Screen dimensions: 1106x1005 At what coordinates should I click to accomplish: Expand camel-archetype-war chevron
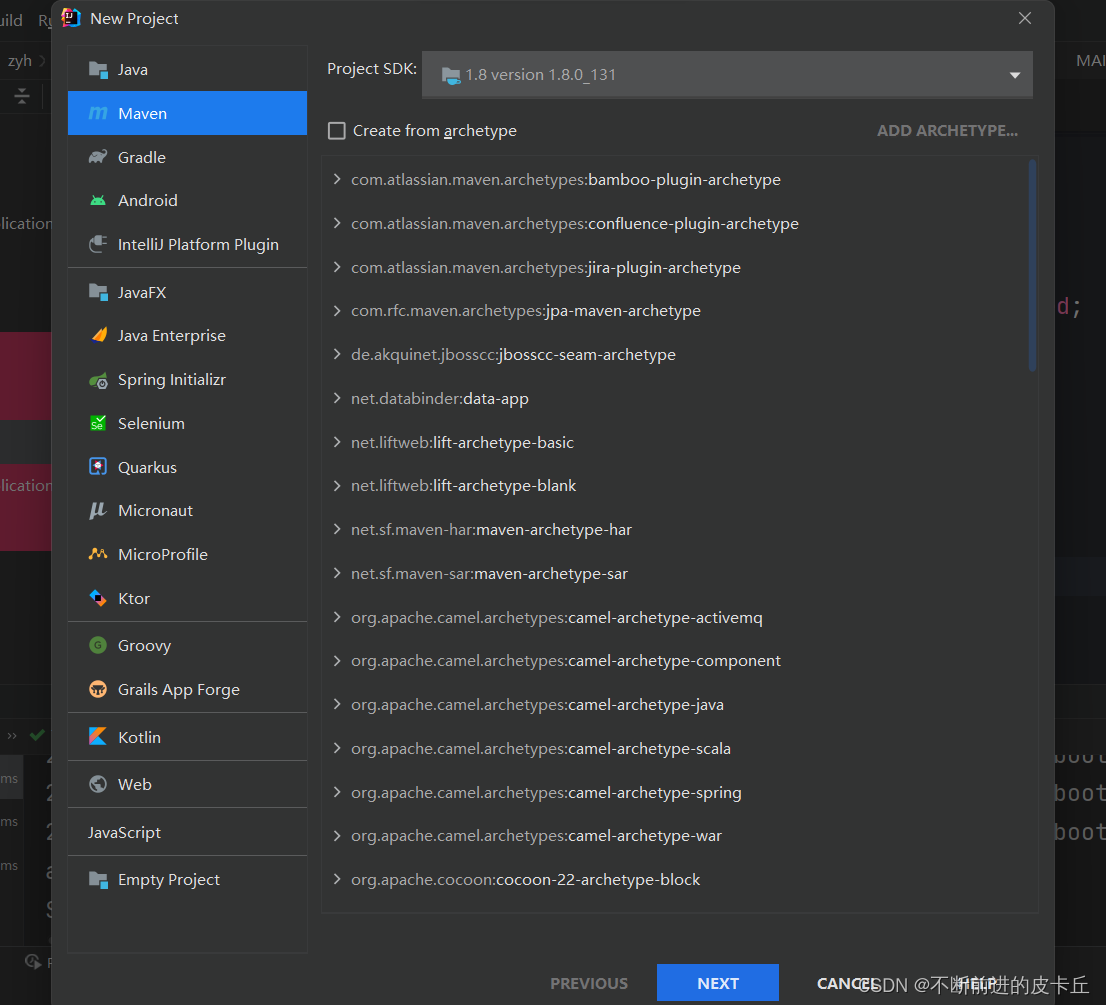click(337, 836)
